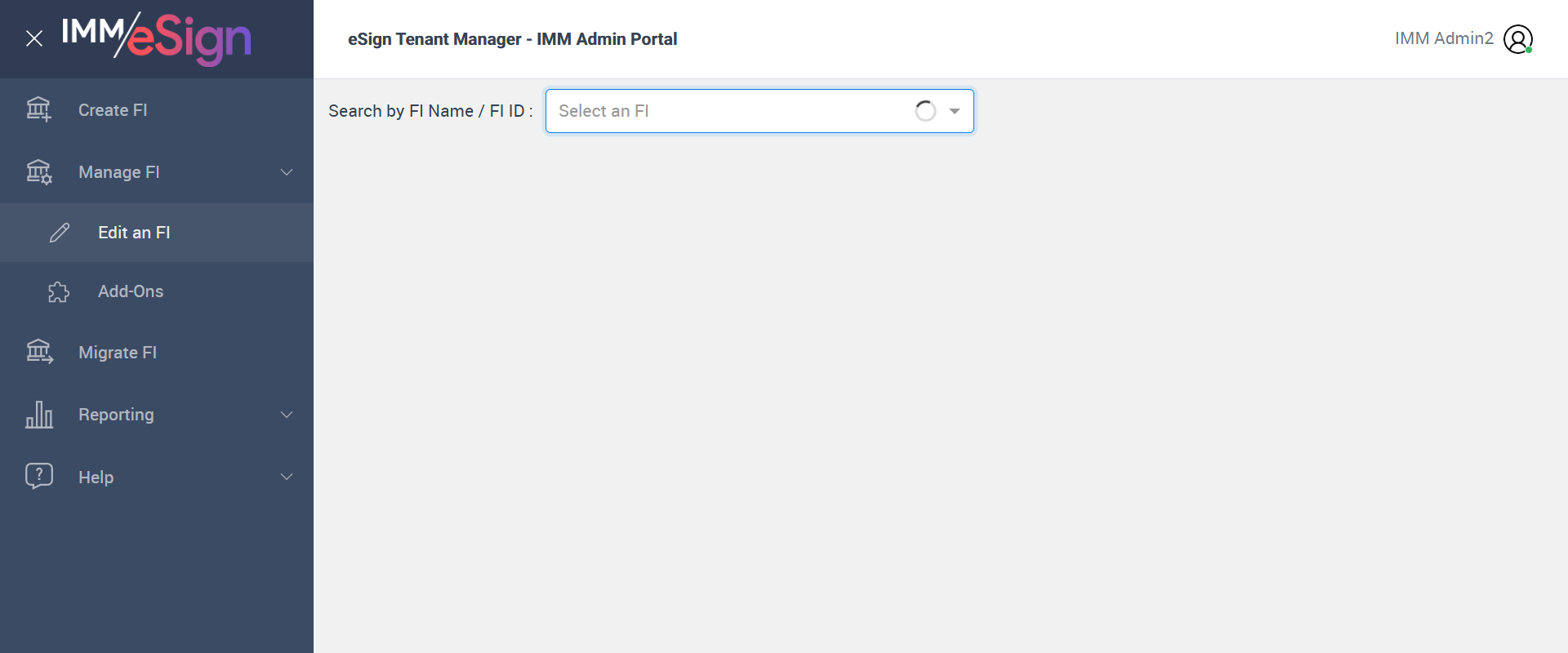Collapse the Manage FI chevron

287,172
